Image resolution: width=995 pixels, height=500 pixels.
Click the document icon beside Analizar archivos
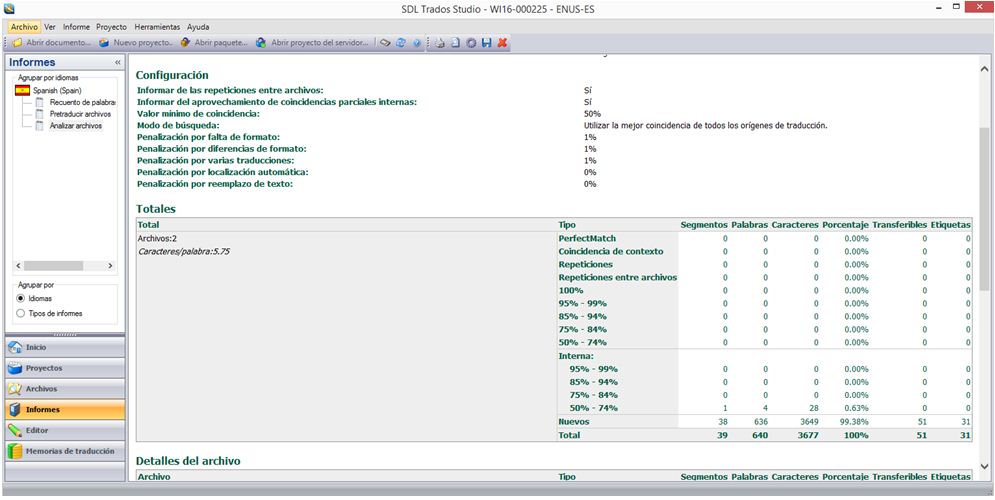pyautogui.click(x=39, y=126)
